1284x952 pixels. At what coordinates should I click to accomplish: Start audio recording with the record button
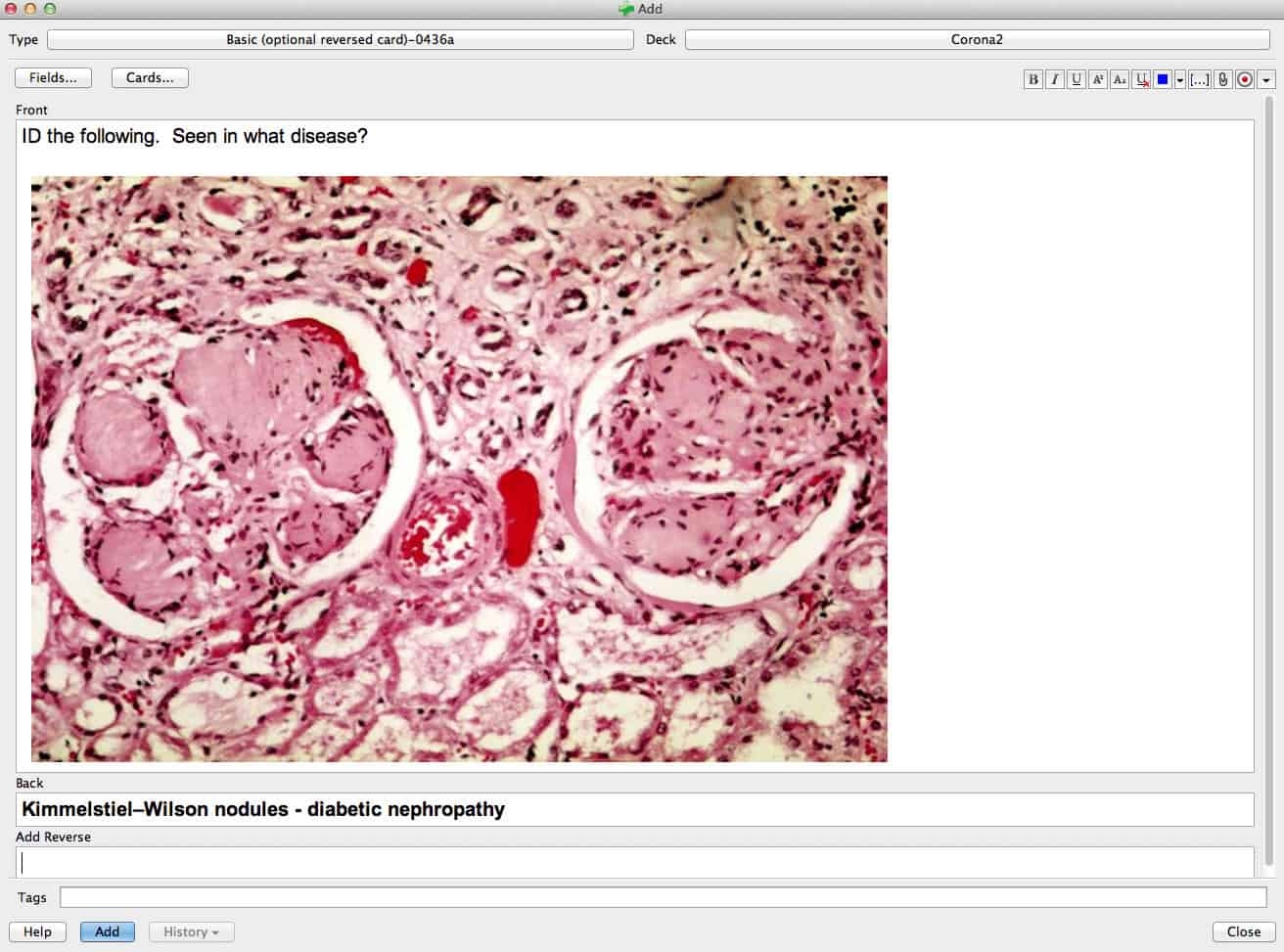tap(1244, 80)
